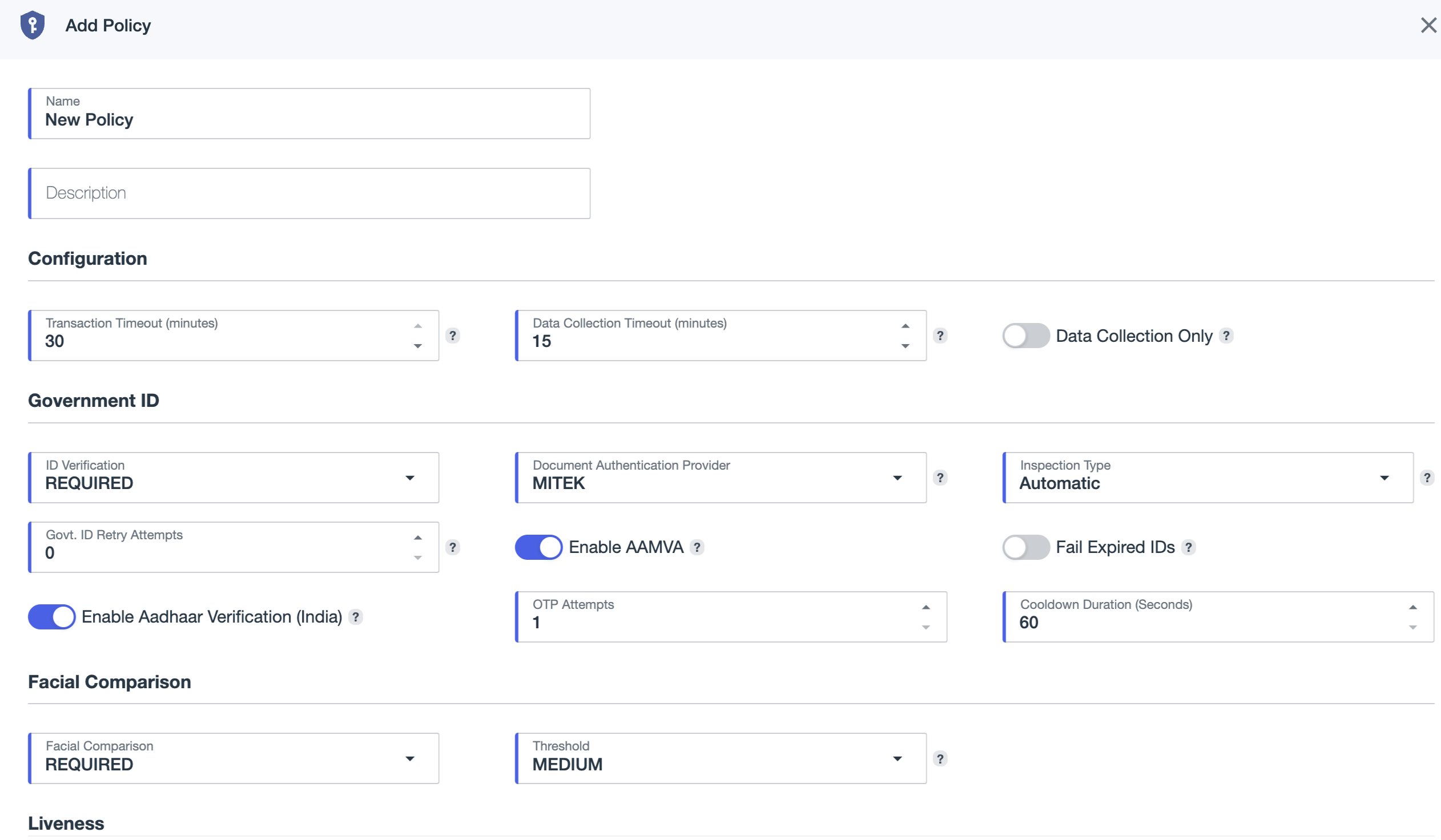Click the shield key icon in header
1441x840 pixels.
point(33,25)
